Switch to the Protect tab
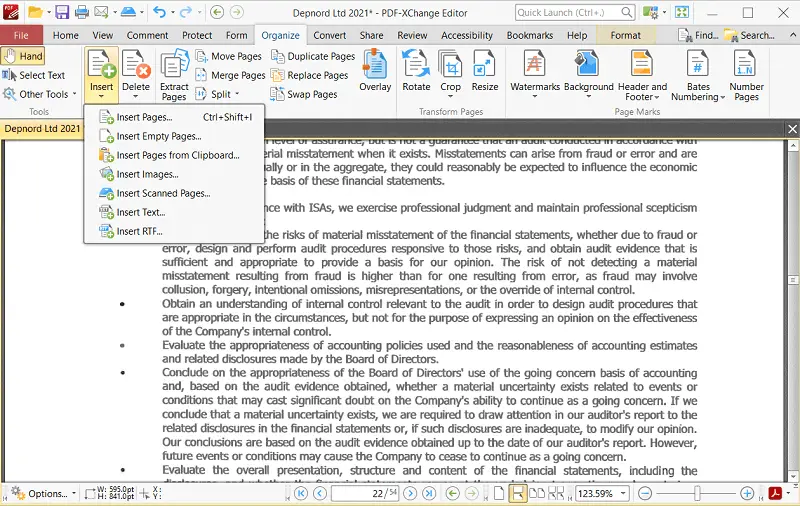Screen dimensions: 800x506 click(x=197, y=35)
